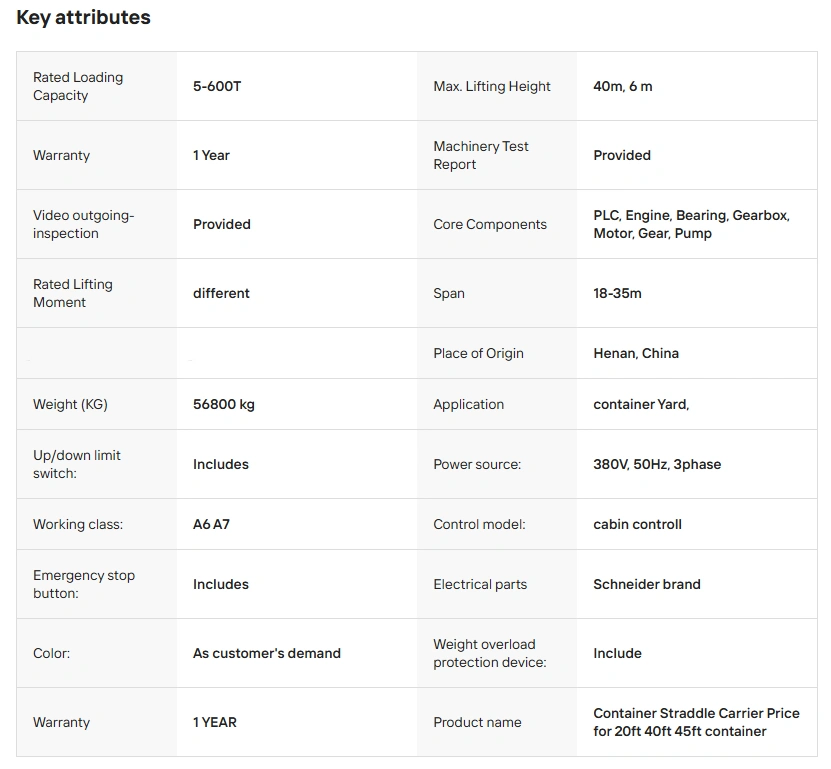
Task: Click the "Up/down limit switch:" label
Action: click(77, 464)
